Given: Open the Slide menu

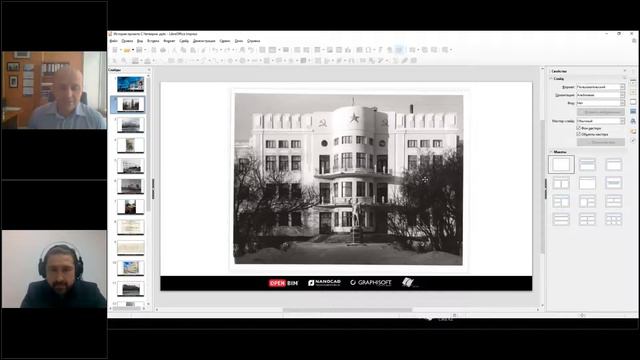Looking at the screenshot, I should (x=184, y=41).
